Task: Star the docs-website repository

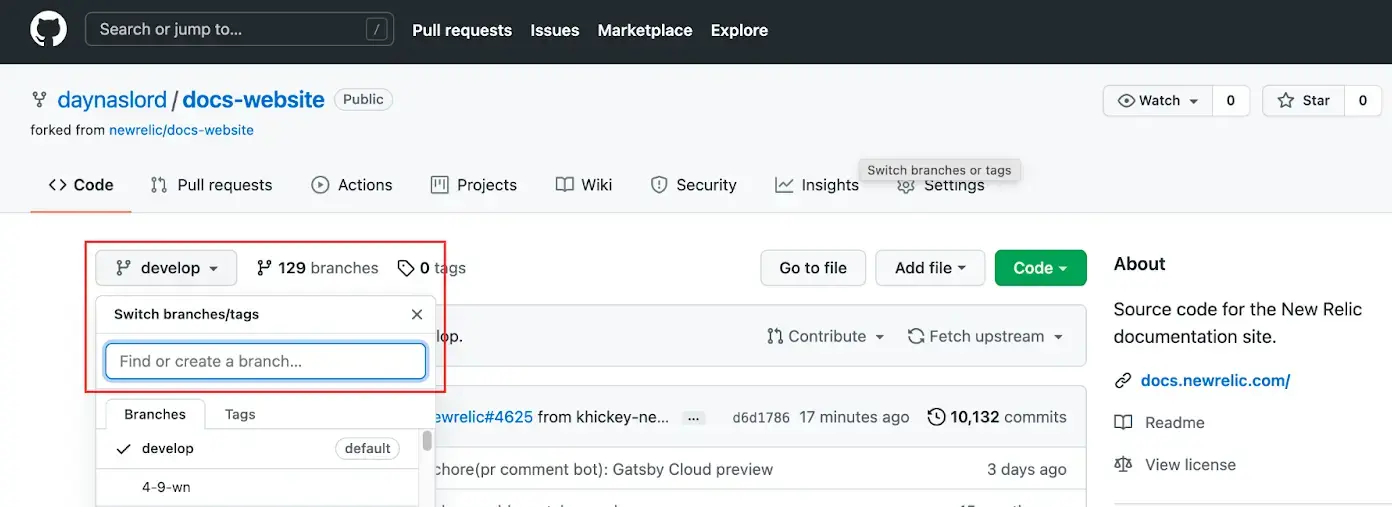Action: tap(1304, 100)
